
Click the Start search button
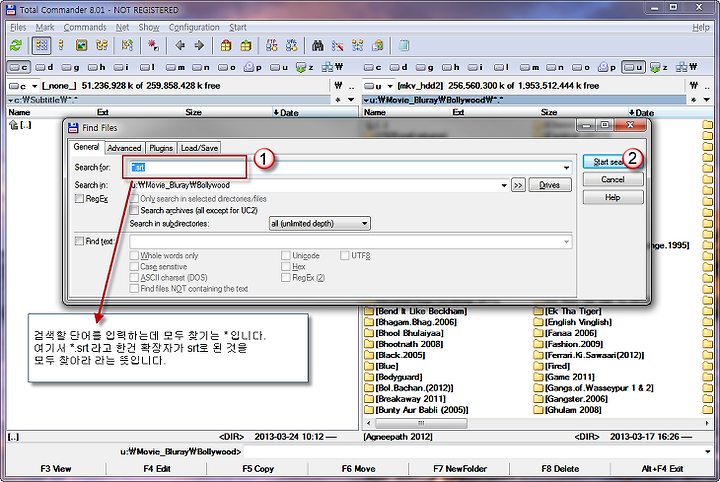pyautogui.click(x=613, y=162)
